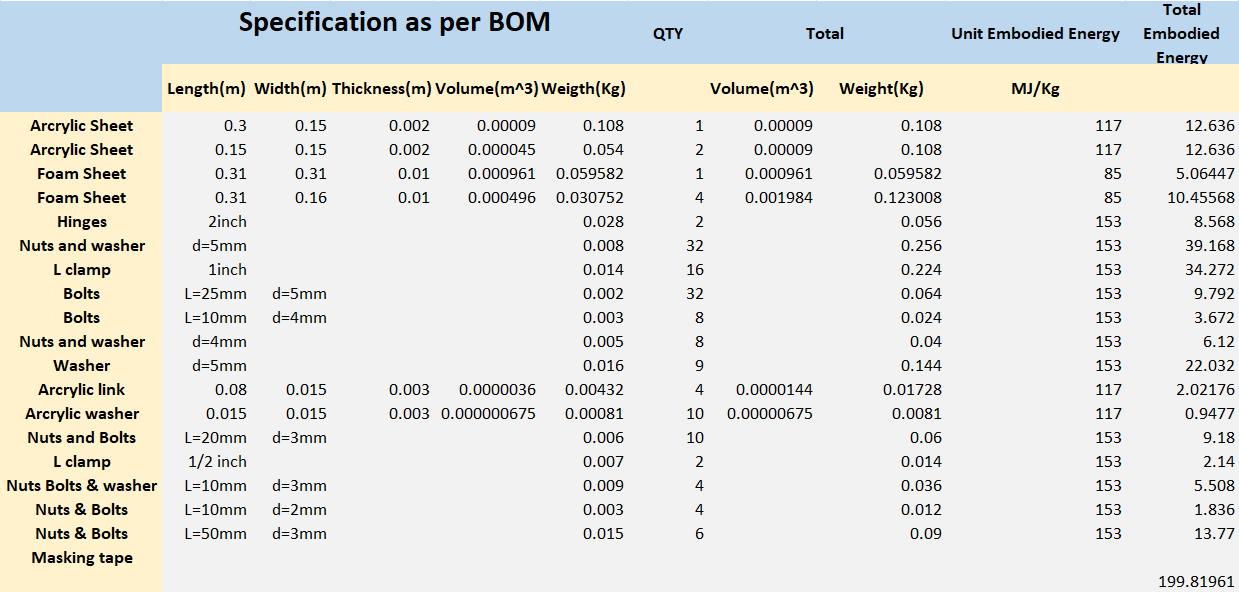The image size is (1239, 592).
Task: Click the 'Nuts Bolts & washer' row label
Action: coord(82,486)
